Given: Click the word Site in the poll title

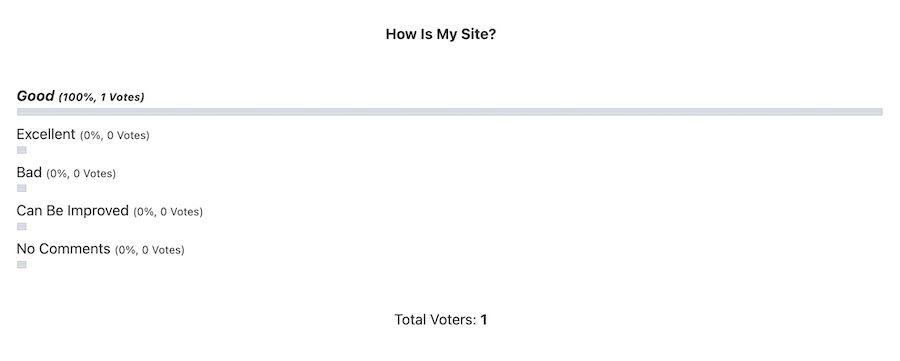Looking at the screenshot, I should click(474, 34).
